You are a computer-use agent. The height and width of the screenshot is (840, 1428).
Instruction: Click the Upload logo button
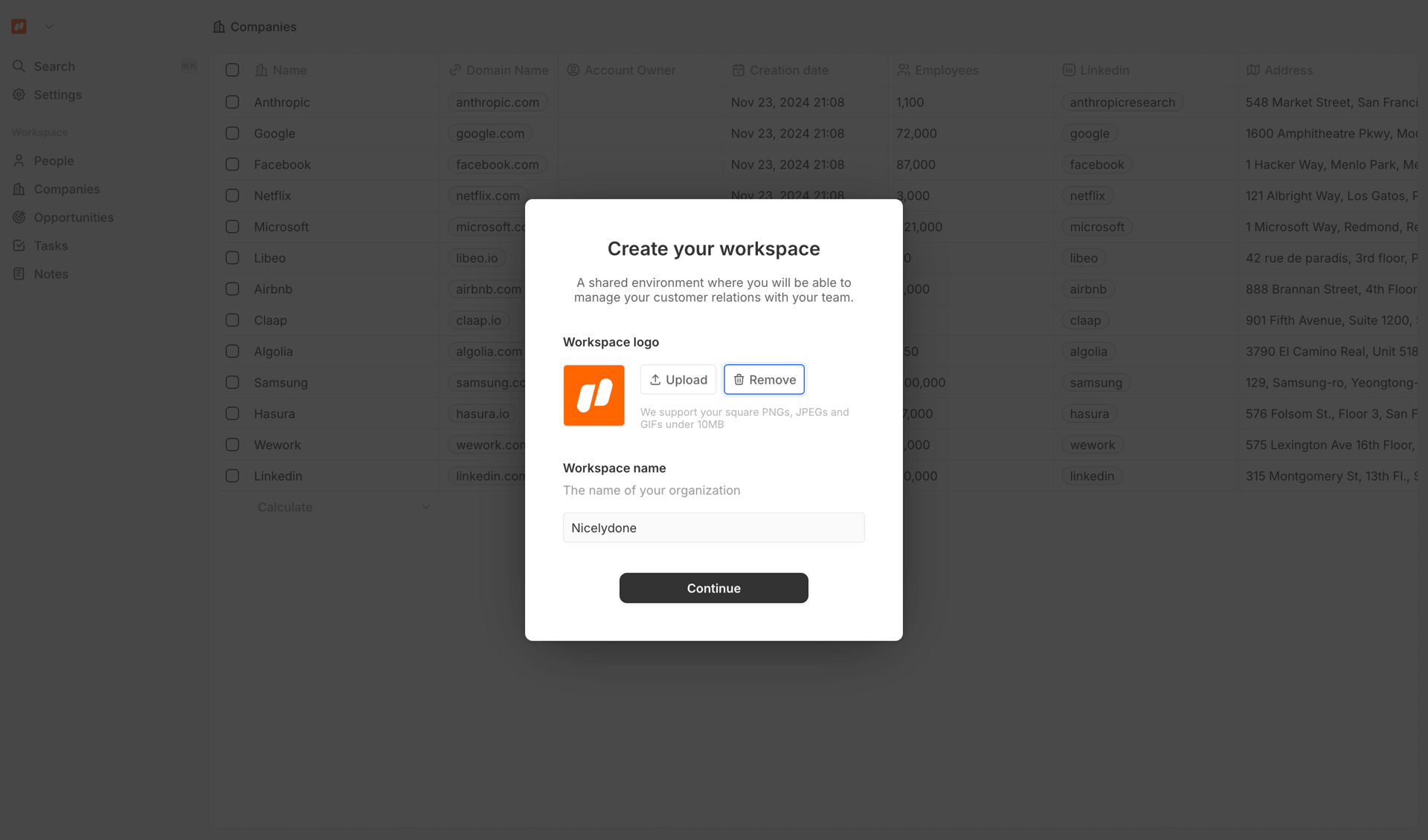678,379
